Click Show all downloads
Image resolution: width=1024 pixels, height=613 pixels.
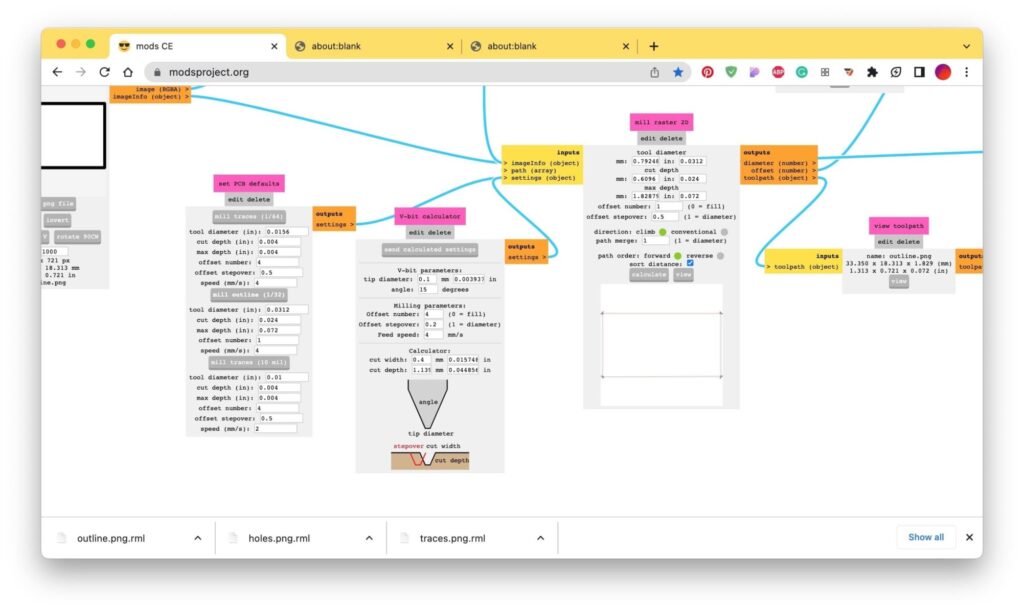pos(925,537)
